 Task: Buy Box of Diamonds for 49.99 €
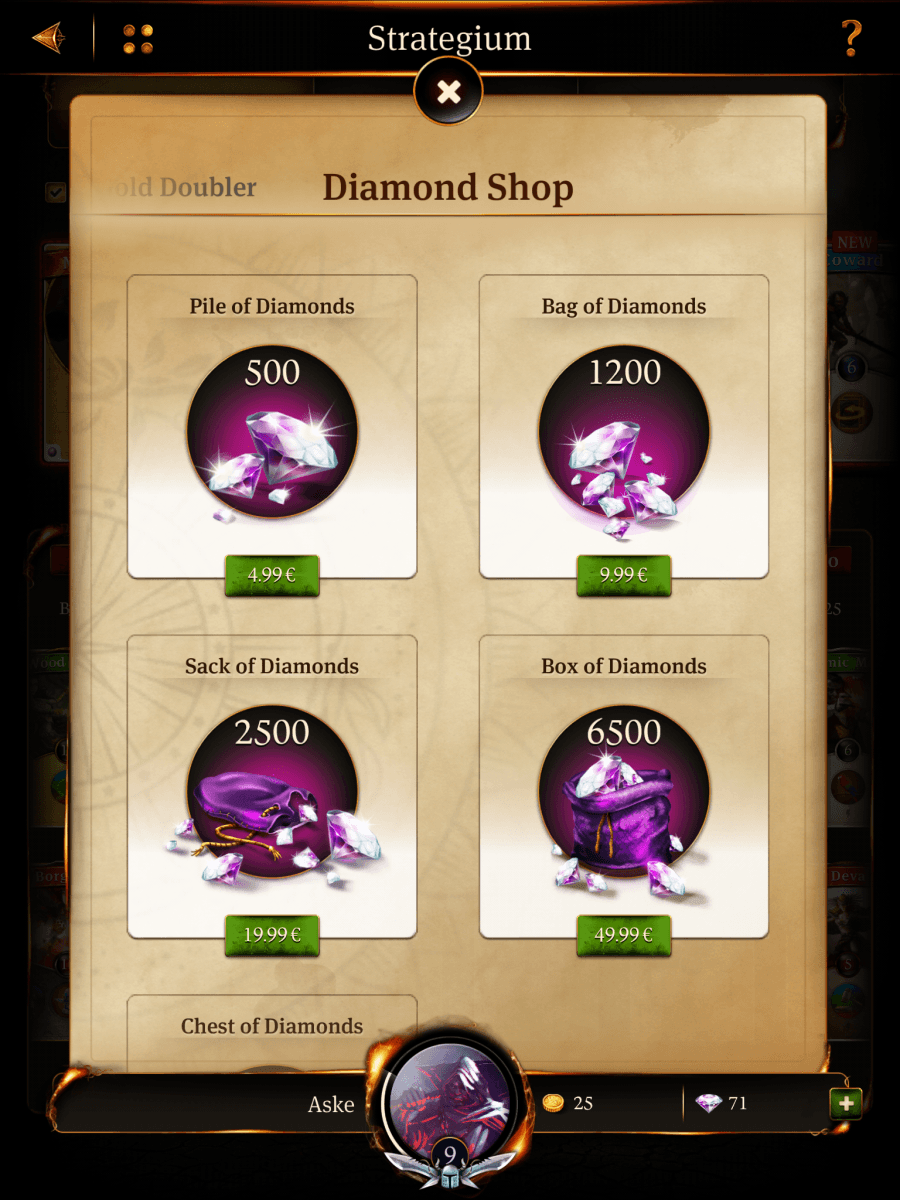pos(624,936)
